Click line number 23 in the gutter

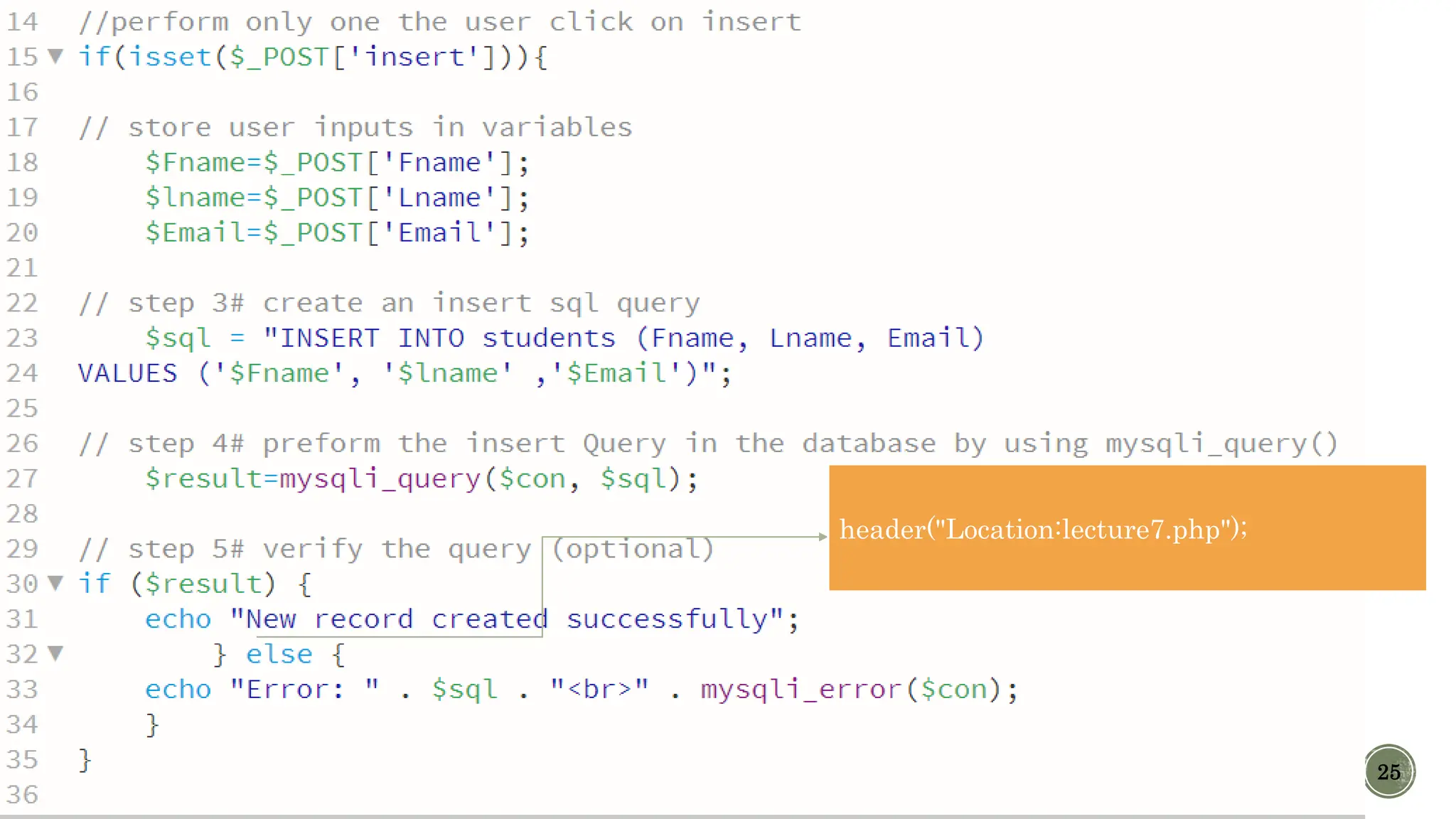click(22, 338)
